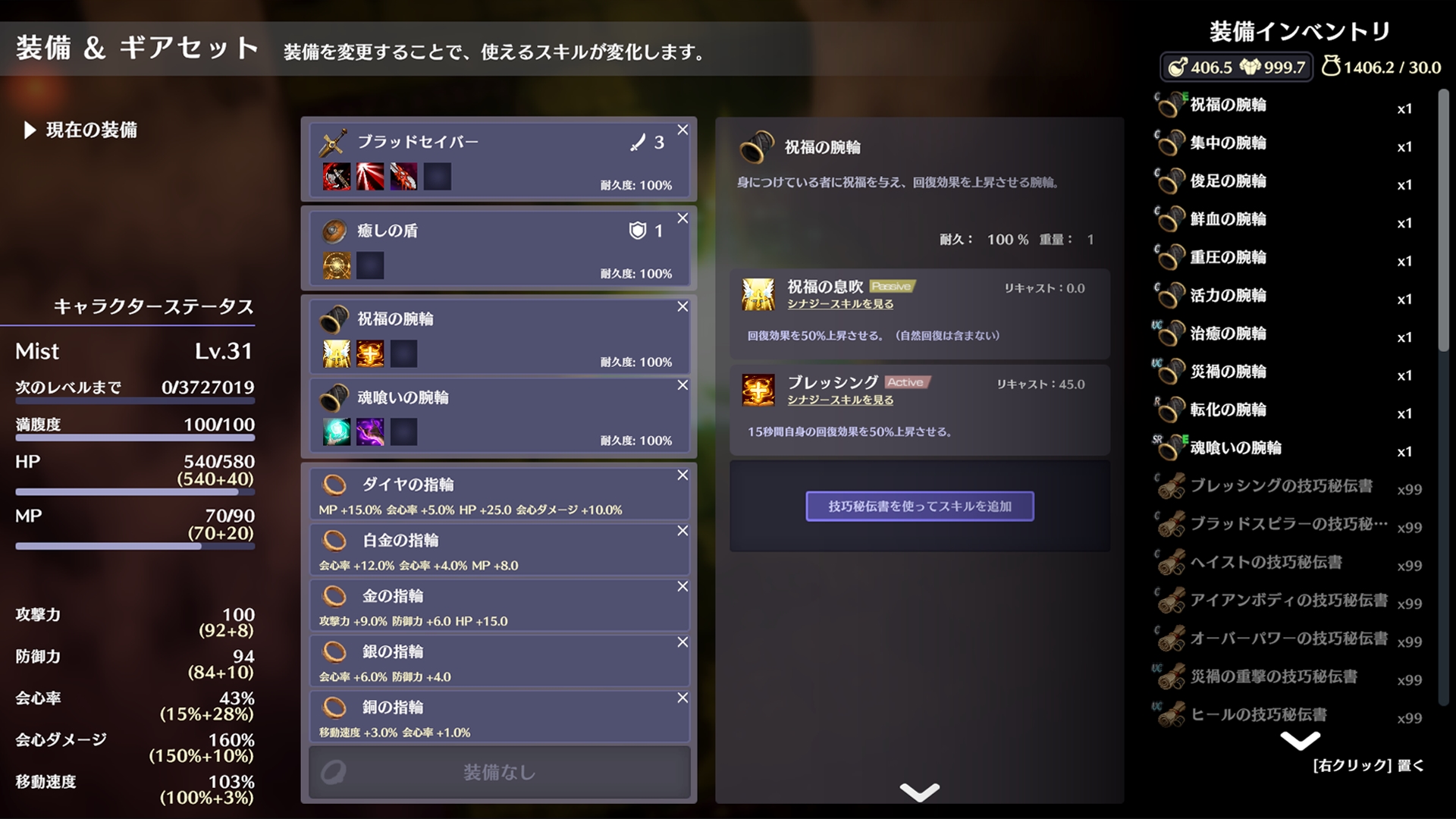Select ヘイストの技巧秘伝書 scroll in inventory
Image resolution: width=1456 pixels, height=819 pixels.
[x=1287, y=563]
